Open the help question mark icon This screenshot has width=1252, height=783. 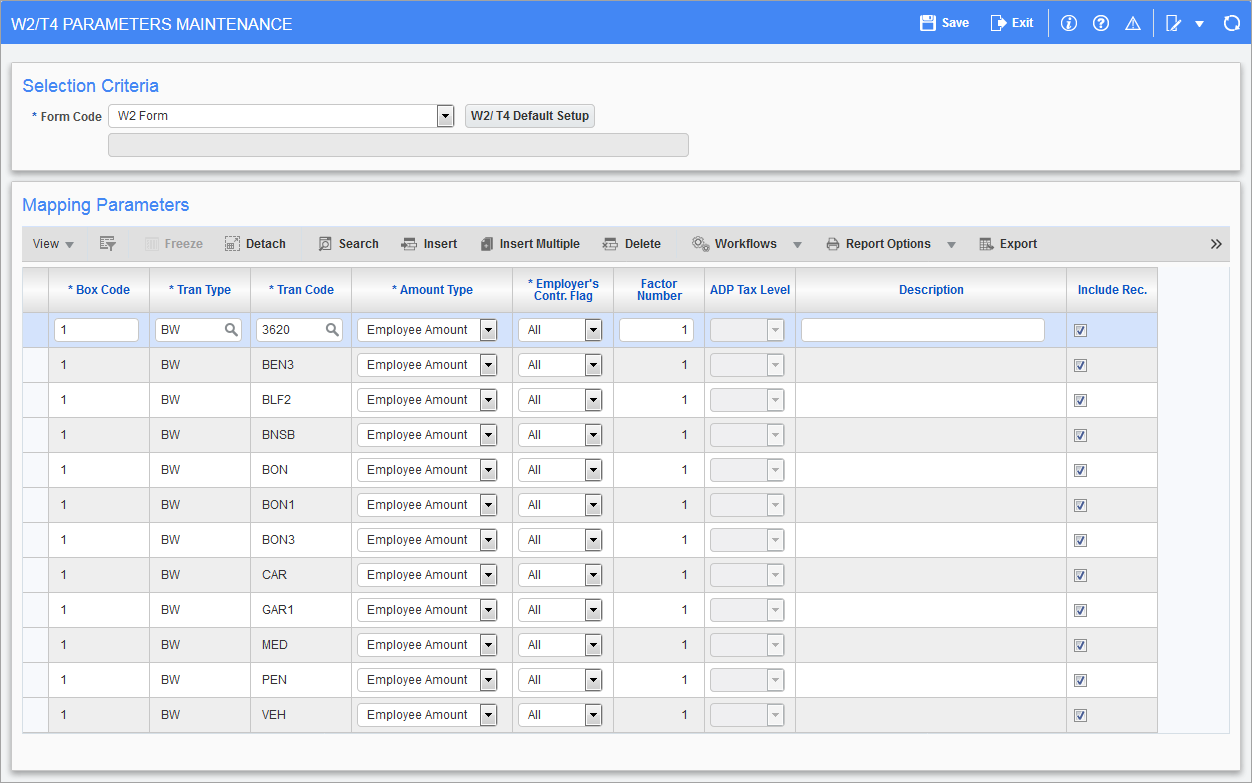click(x=1101, y=23)
